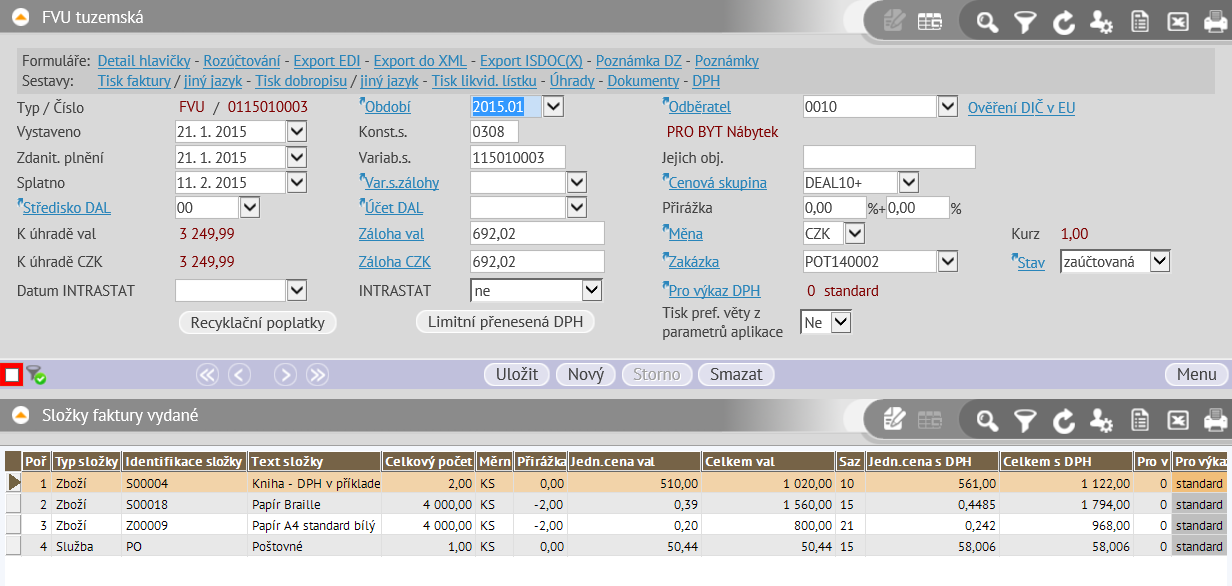Click the Z00009 identifikace cell
Viewport: 1232px width, 586px height.
[185, 525]
